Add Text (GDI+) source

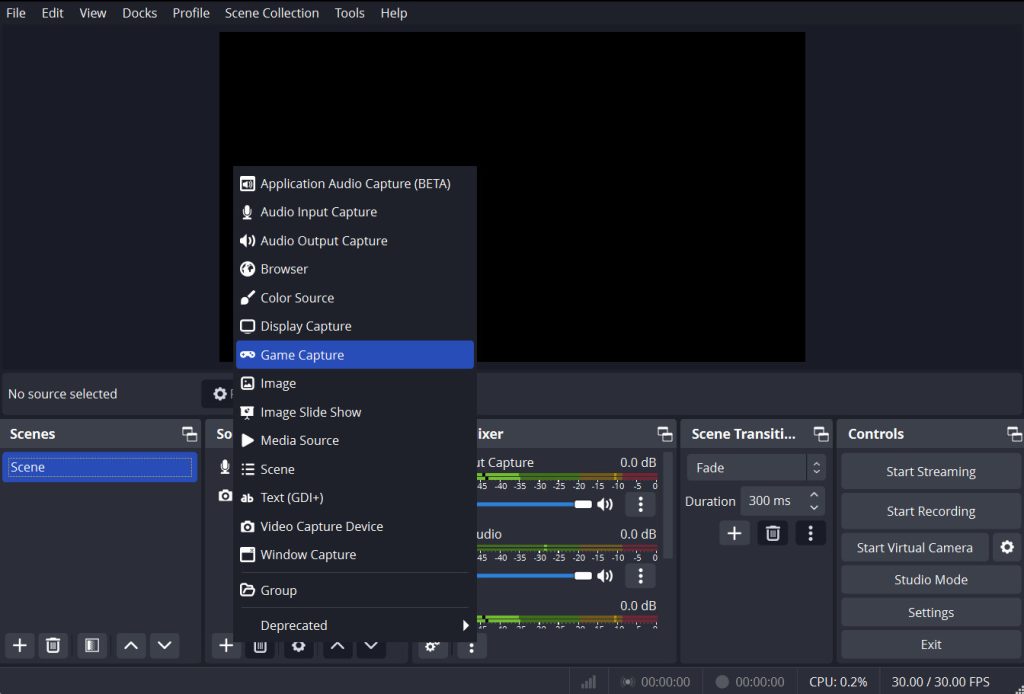coord(355,497)
